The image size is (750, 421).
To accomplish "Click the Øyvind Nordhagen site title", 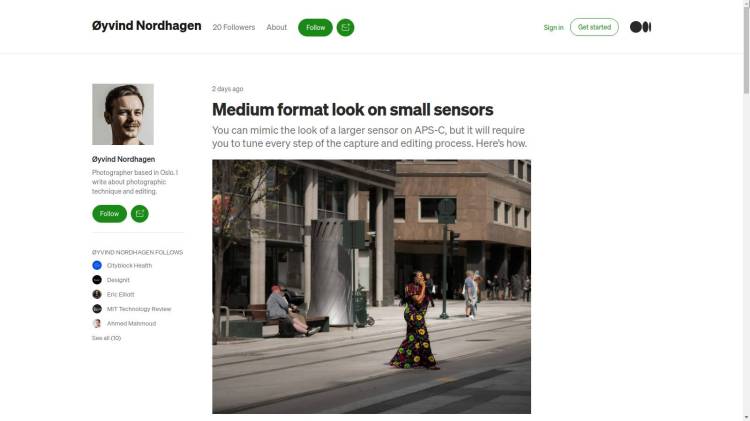I will (146, 25).
